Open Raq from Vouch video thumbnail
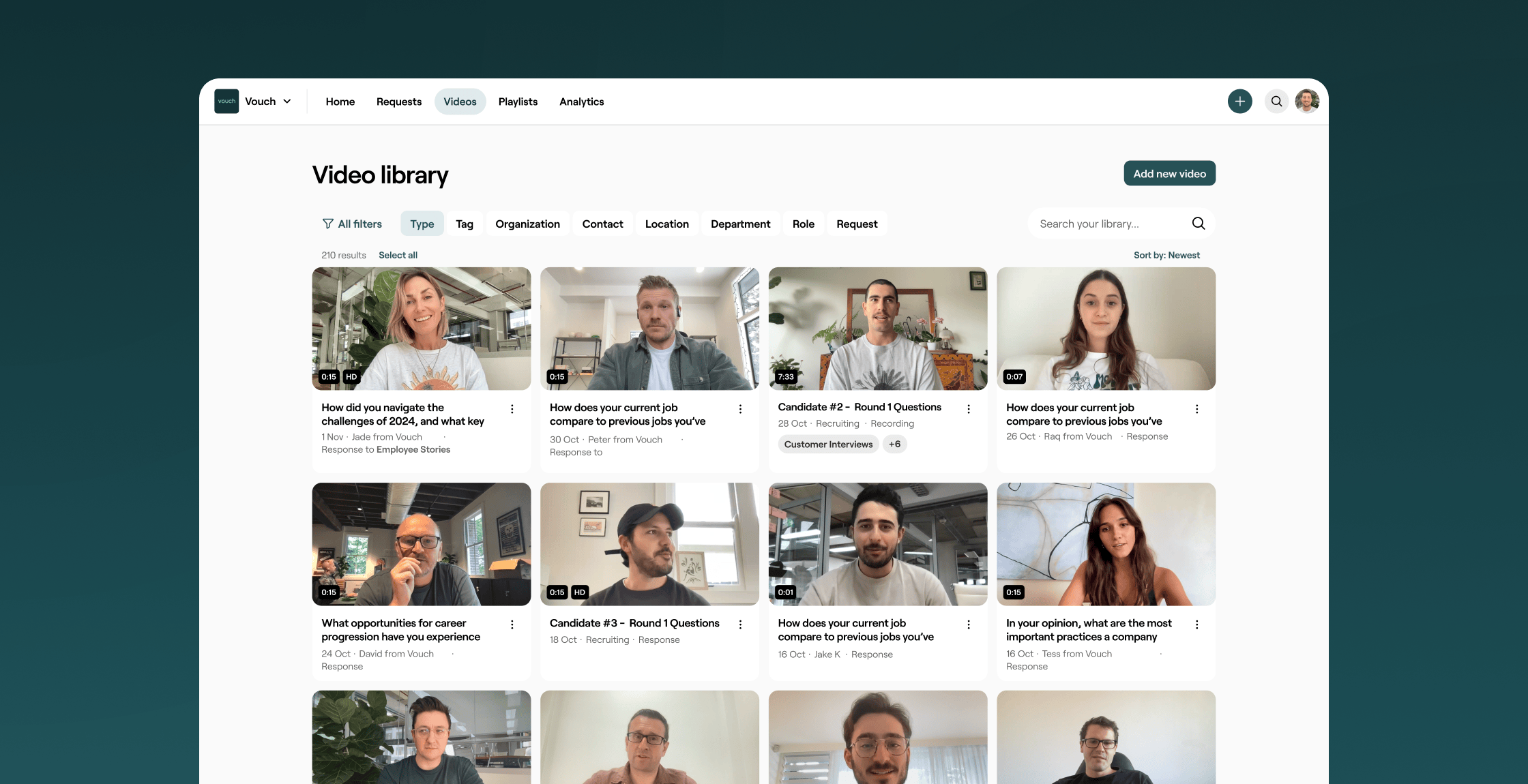The height and width of the screenshot is (784, 1528). click(1106, 329)
